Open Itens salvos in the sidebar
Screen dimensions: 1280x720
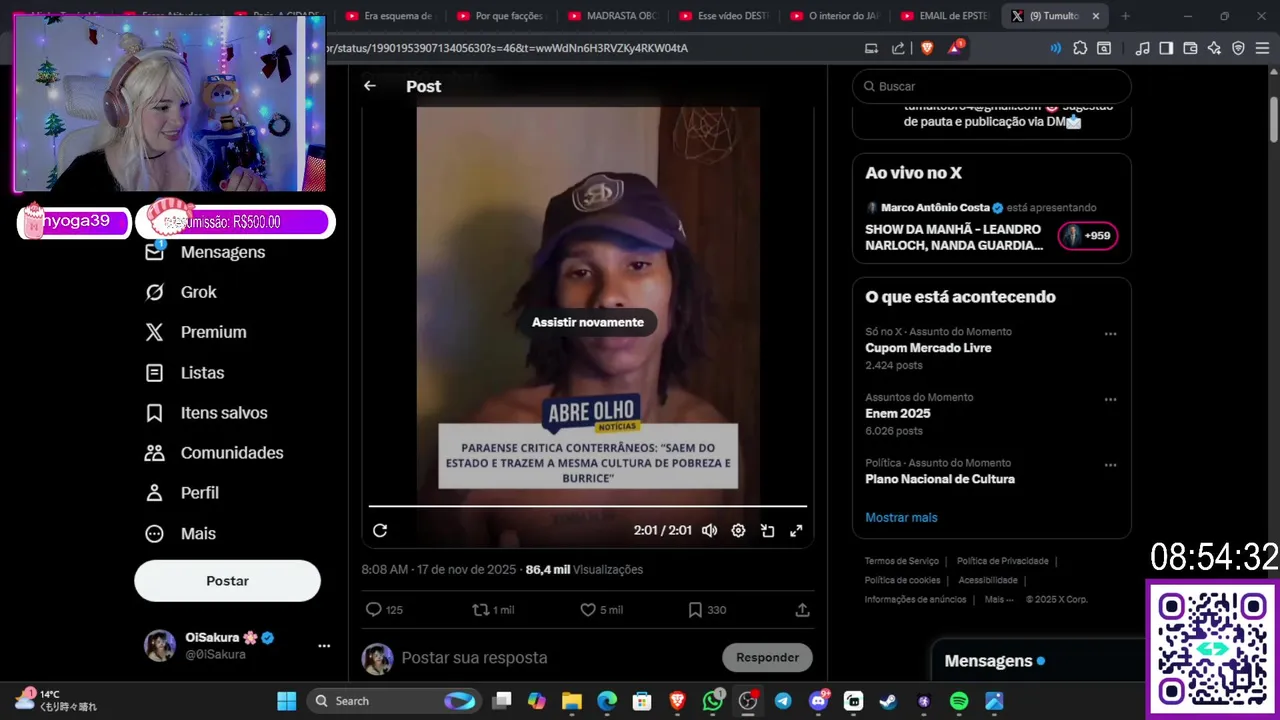[x=207, y=413]
